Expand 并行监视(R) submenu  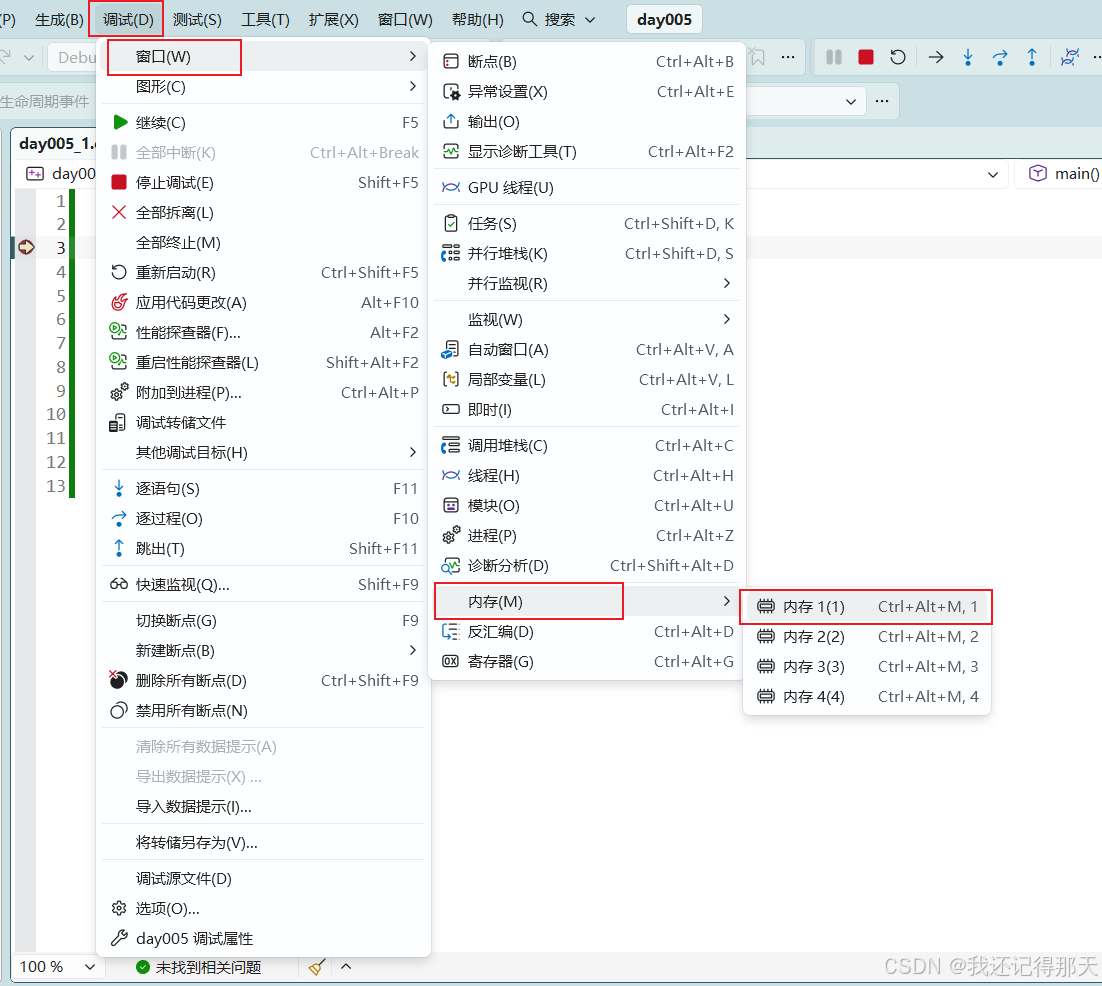pos(587,284)
